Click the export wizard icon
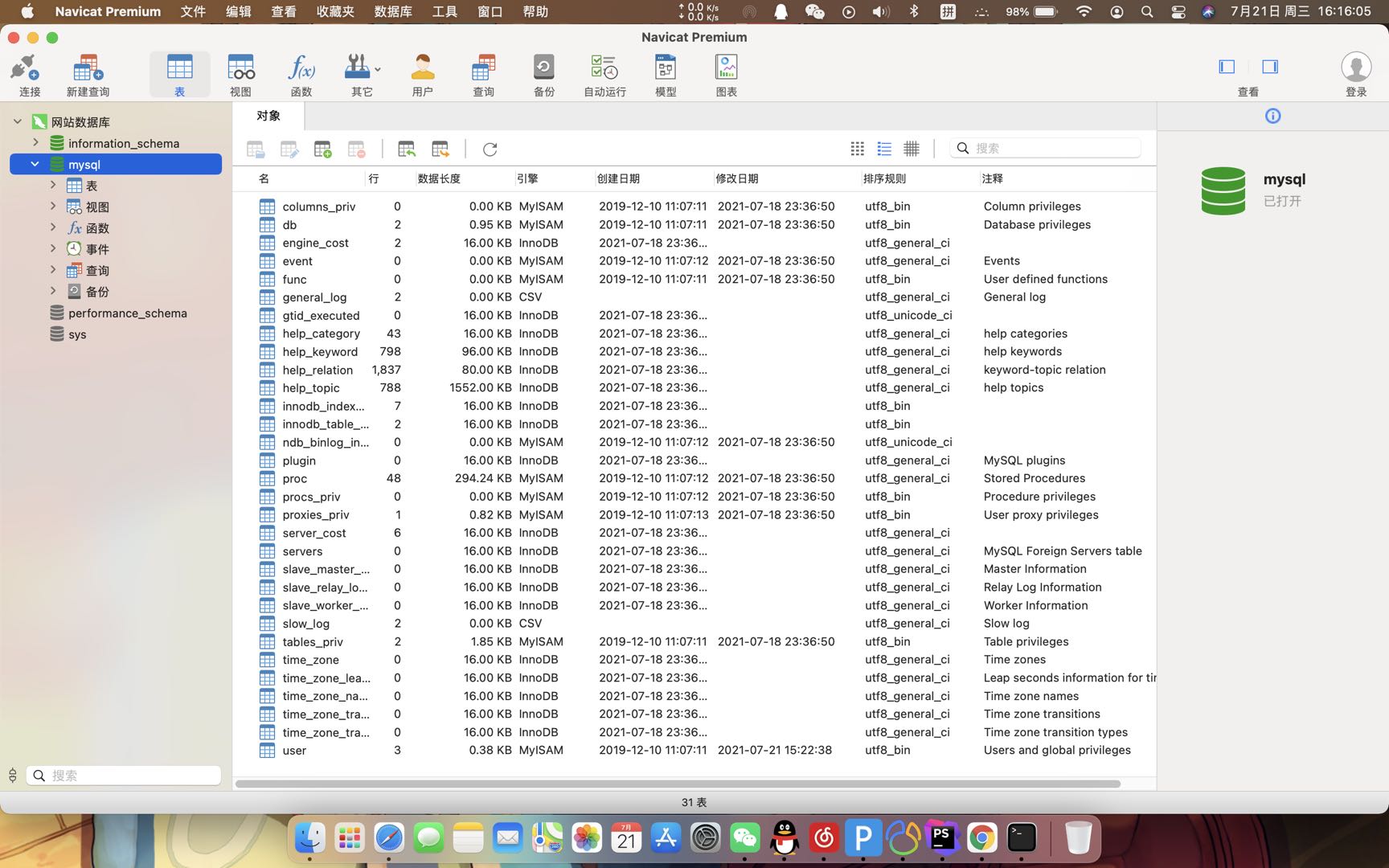Image resolution: width=1389 pixels, height=868 pixels. [x=440, y=149]
